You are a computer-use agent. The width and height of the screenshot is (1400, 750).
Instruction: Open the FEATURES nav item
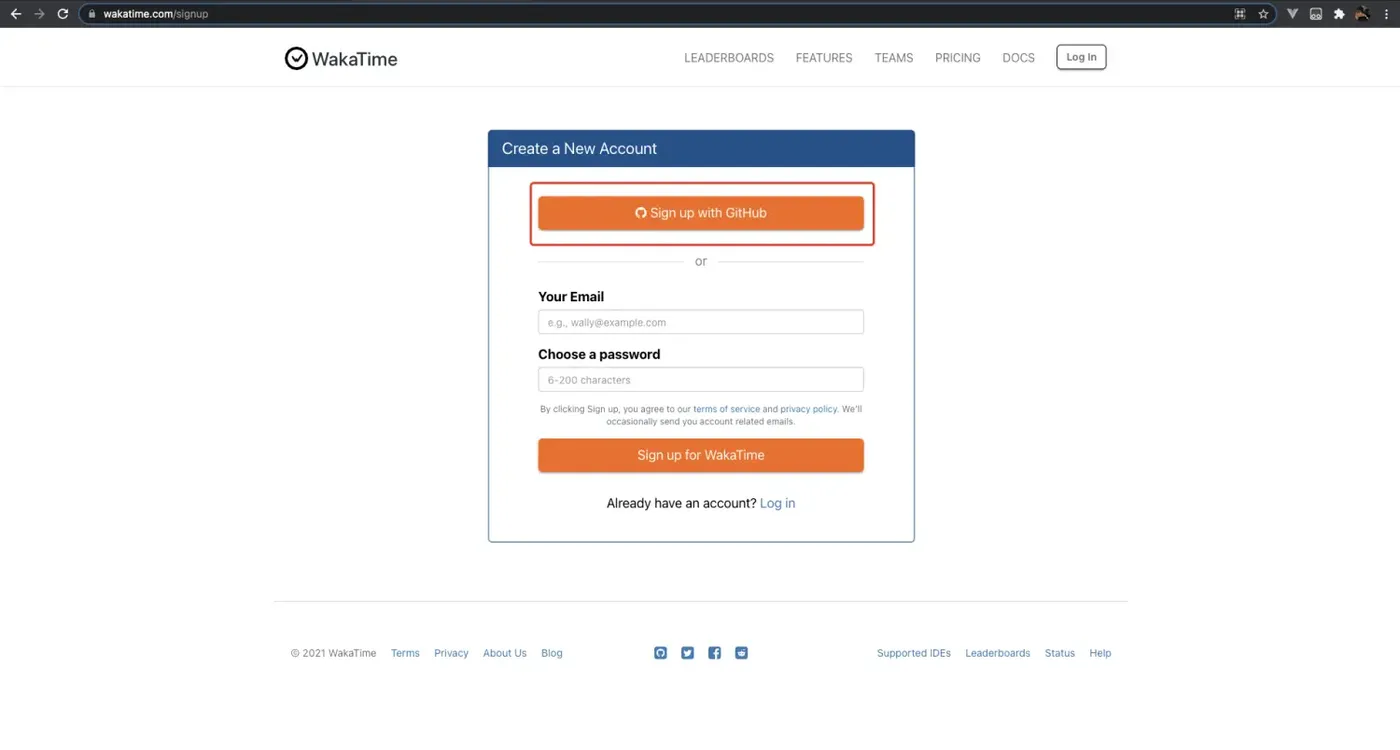824,58
